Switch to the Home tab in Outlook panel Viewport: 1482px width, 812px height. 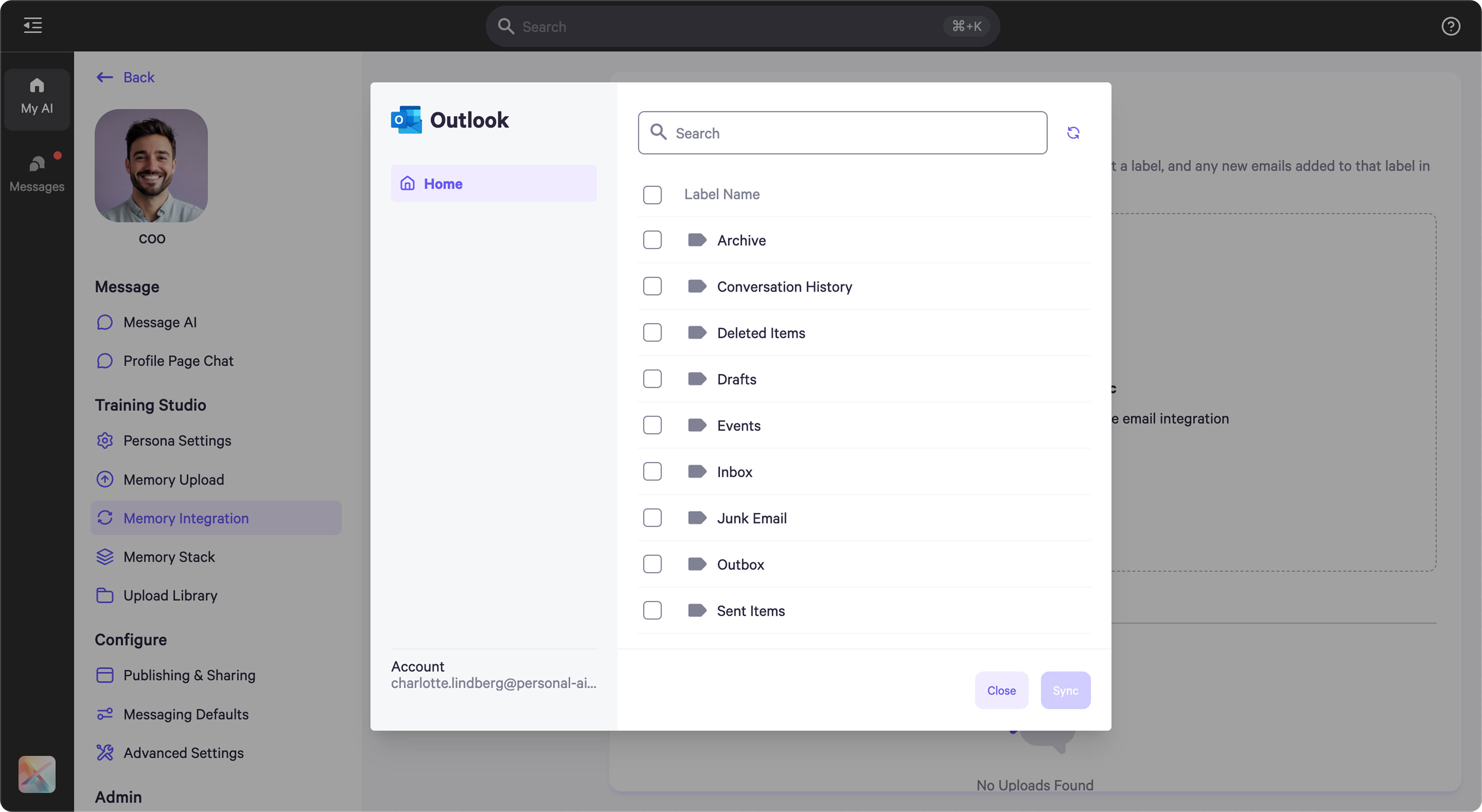pyautogui.click(x=494, y=183)
